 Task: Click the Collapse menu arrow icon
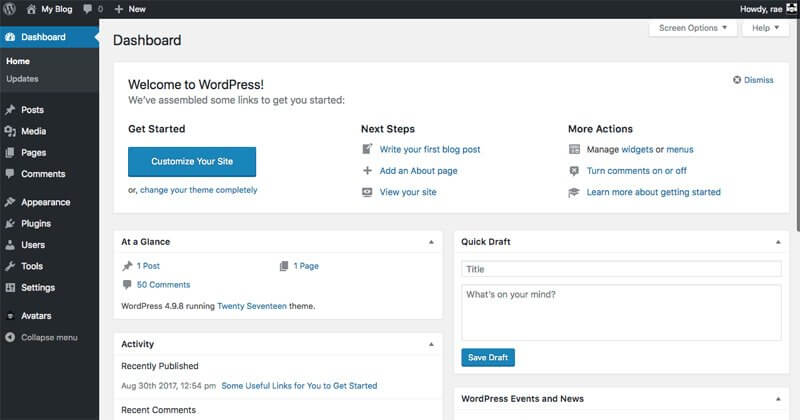[10, 337]
